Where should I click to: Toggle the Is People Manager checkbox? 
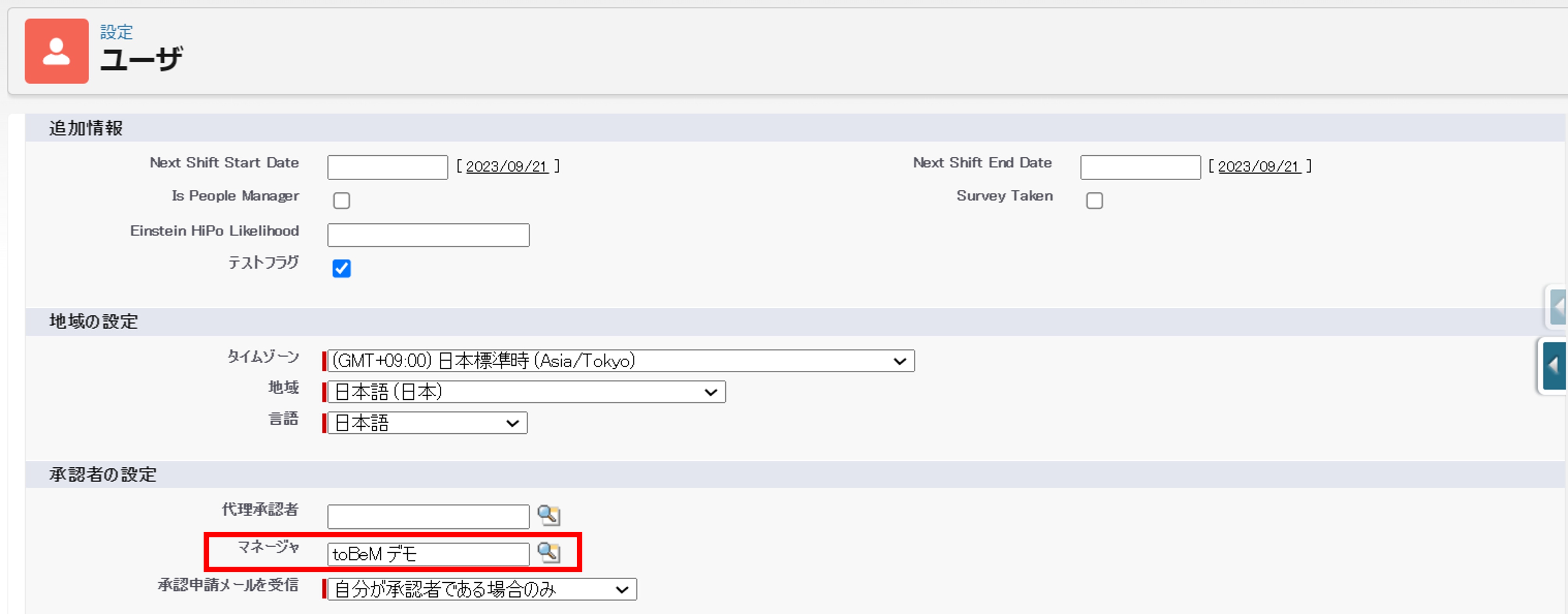pos(342,200)
